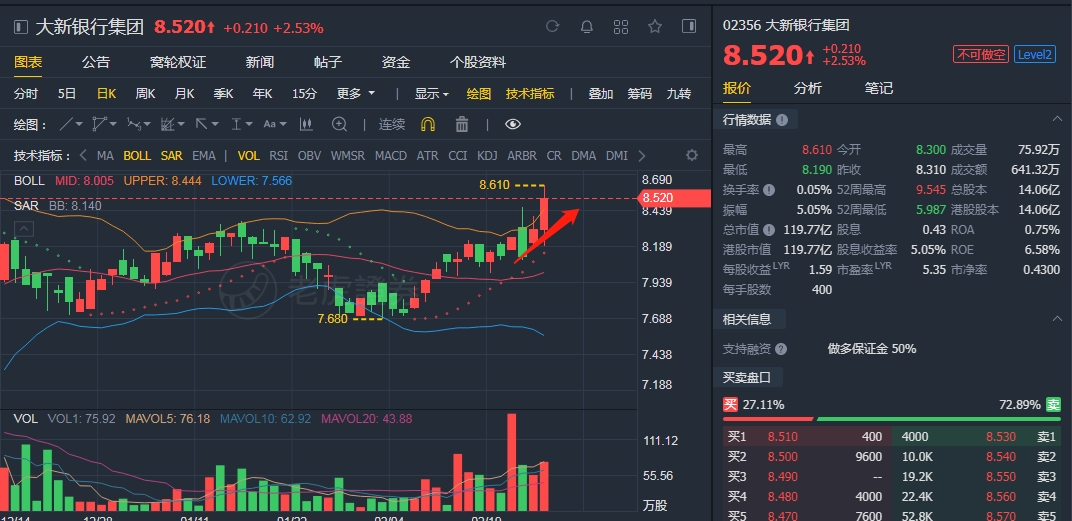Toggle the SAR indicator off

point(172,156)
